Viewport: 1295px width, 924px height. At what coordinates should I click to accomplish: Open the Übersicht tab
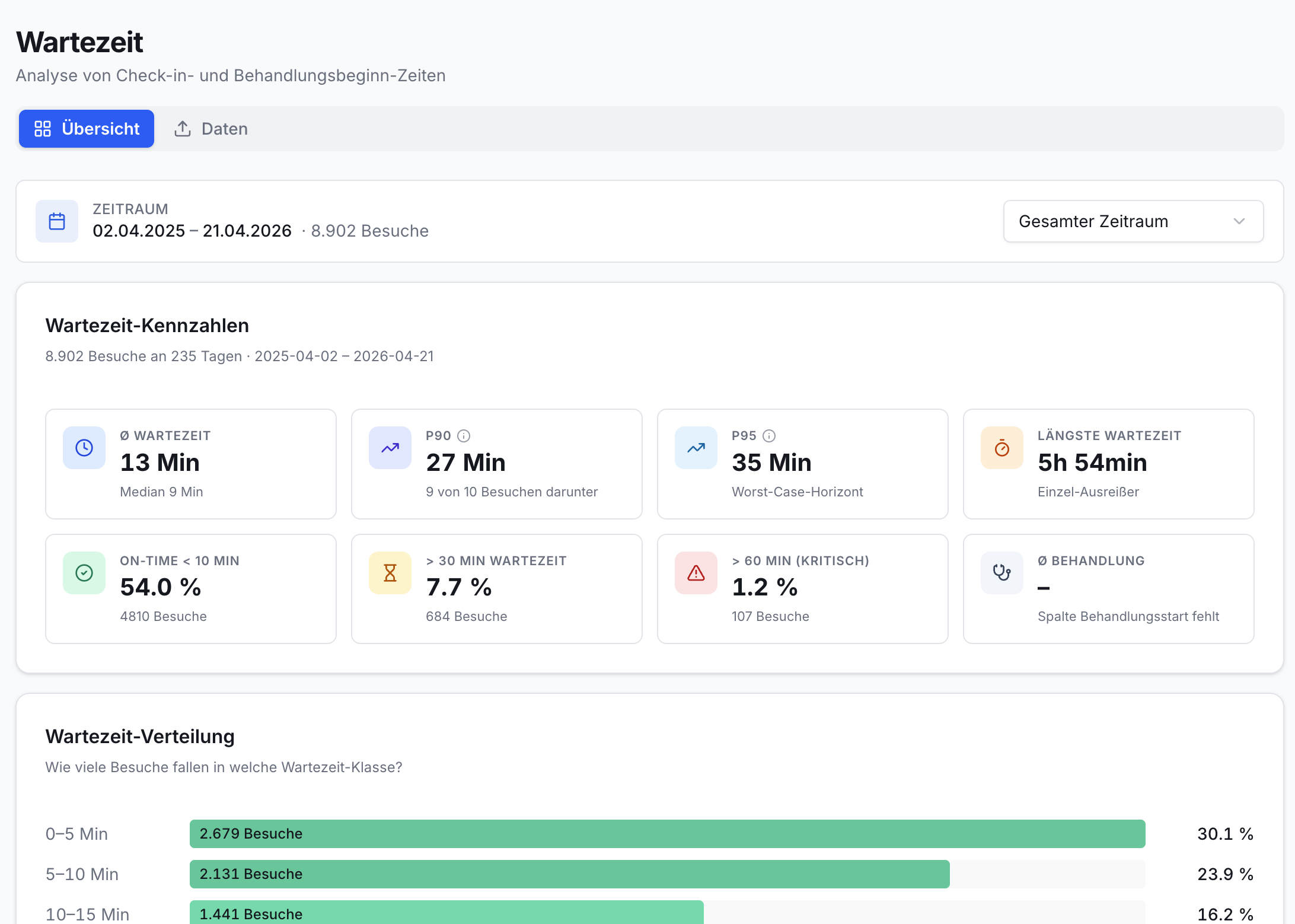pos(87,129)
